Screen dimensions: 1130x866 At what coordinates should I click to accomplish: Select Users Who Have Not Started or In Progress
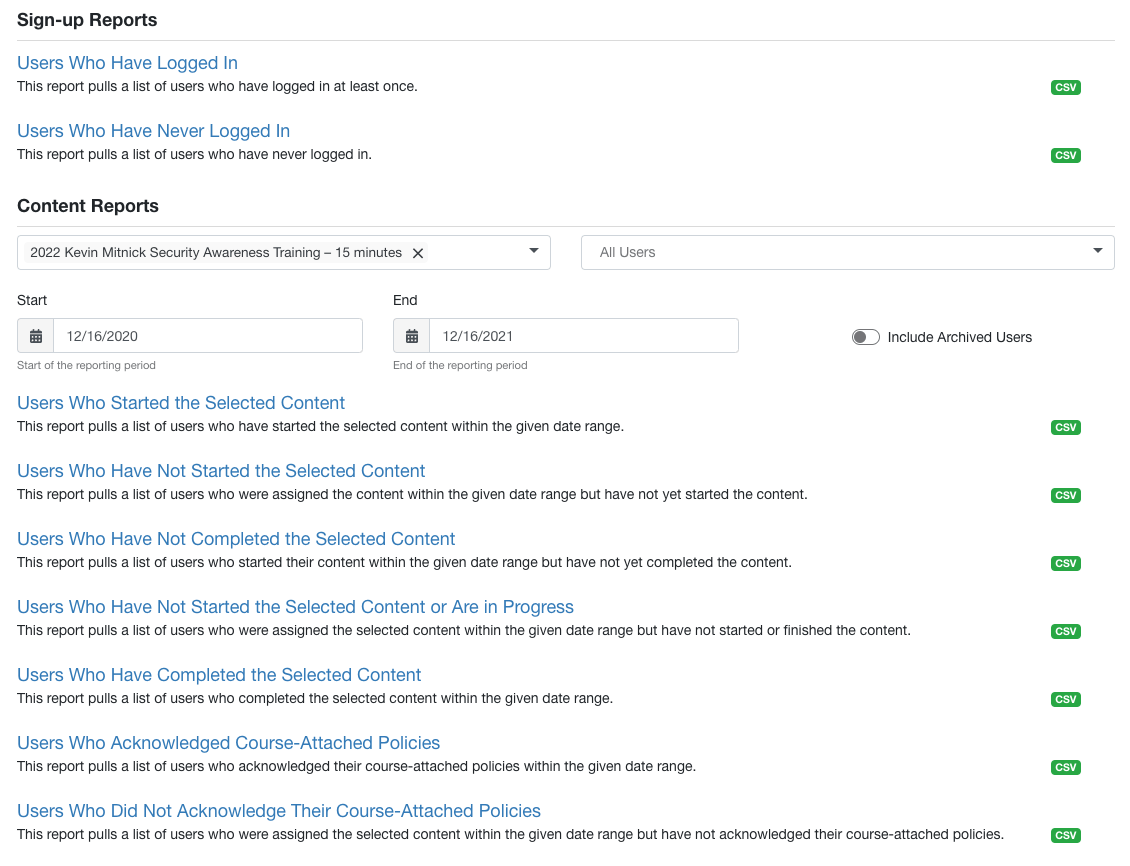click(x=294, y=606)
